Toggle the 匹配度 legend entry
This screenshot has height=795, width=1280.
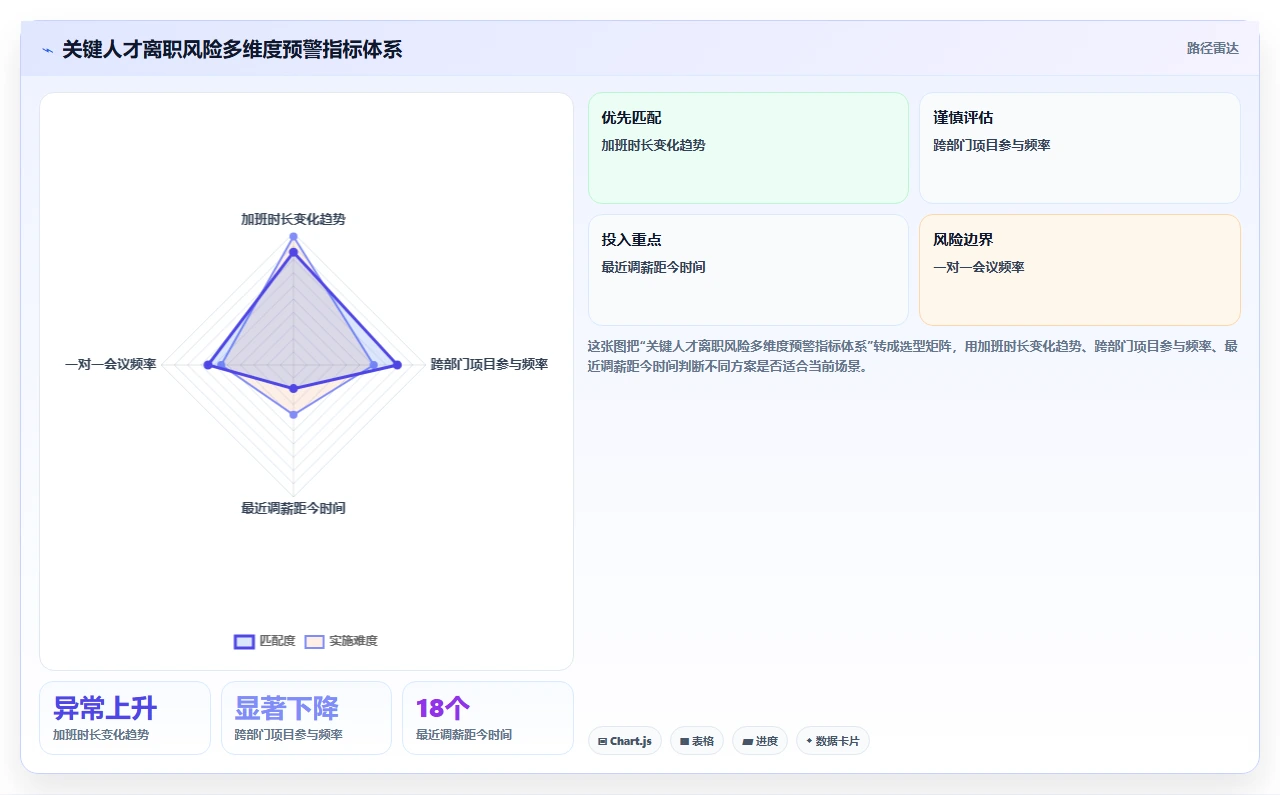click(265, 641)
